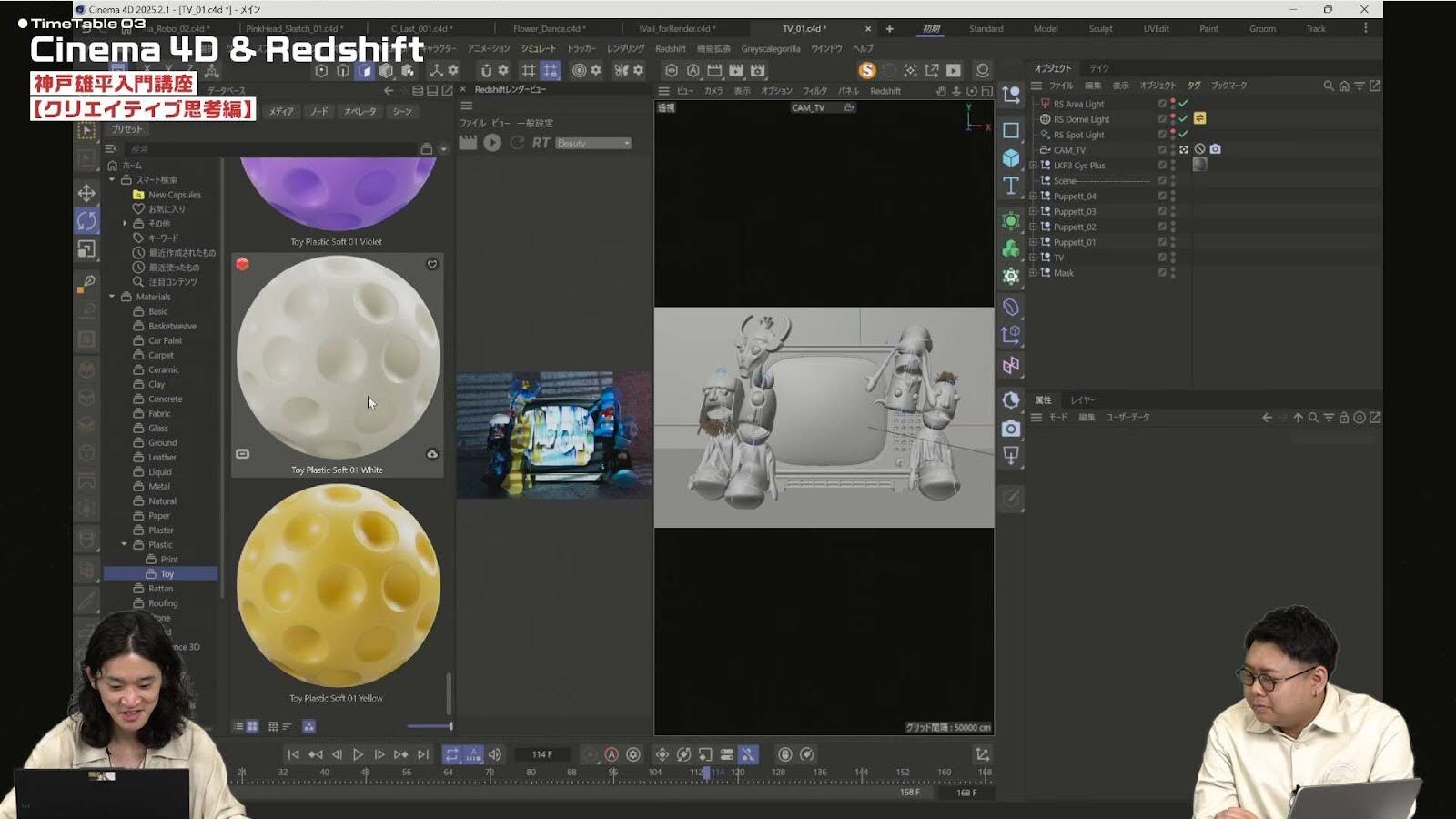Select the Toy Plastic Soft 01 Yellow thumbnail
1456x819 pixels.
pos(338,587)
